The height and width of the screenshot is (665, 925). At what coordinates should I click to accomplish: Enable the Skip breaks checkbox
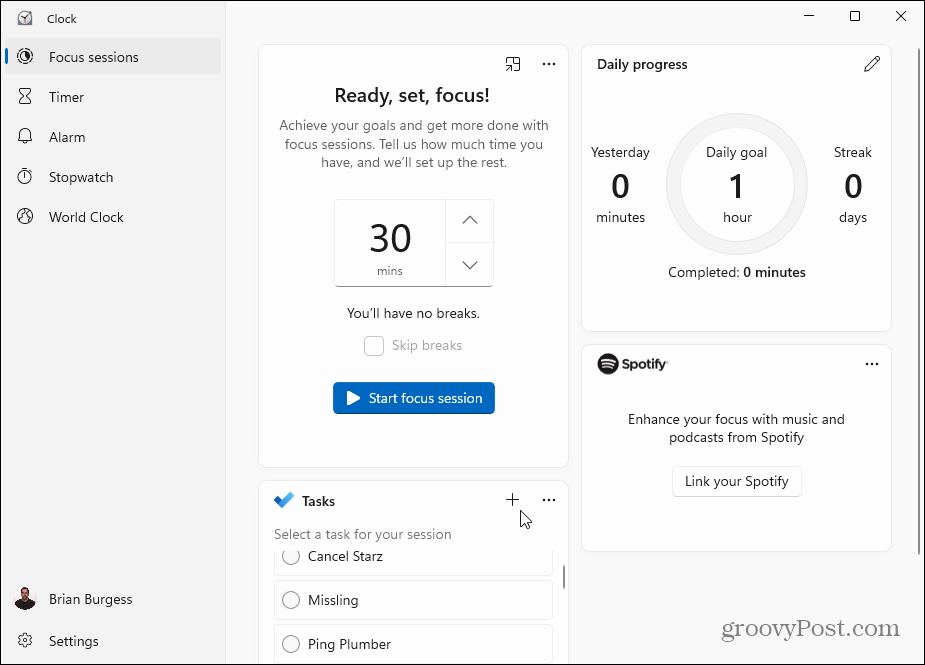click(374, 345)
